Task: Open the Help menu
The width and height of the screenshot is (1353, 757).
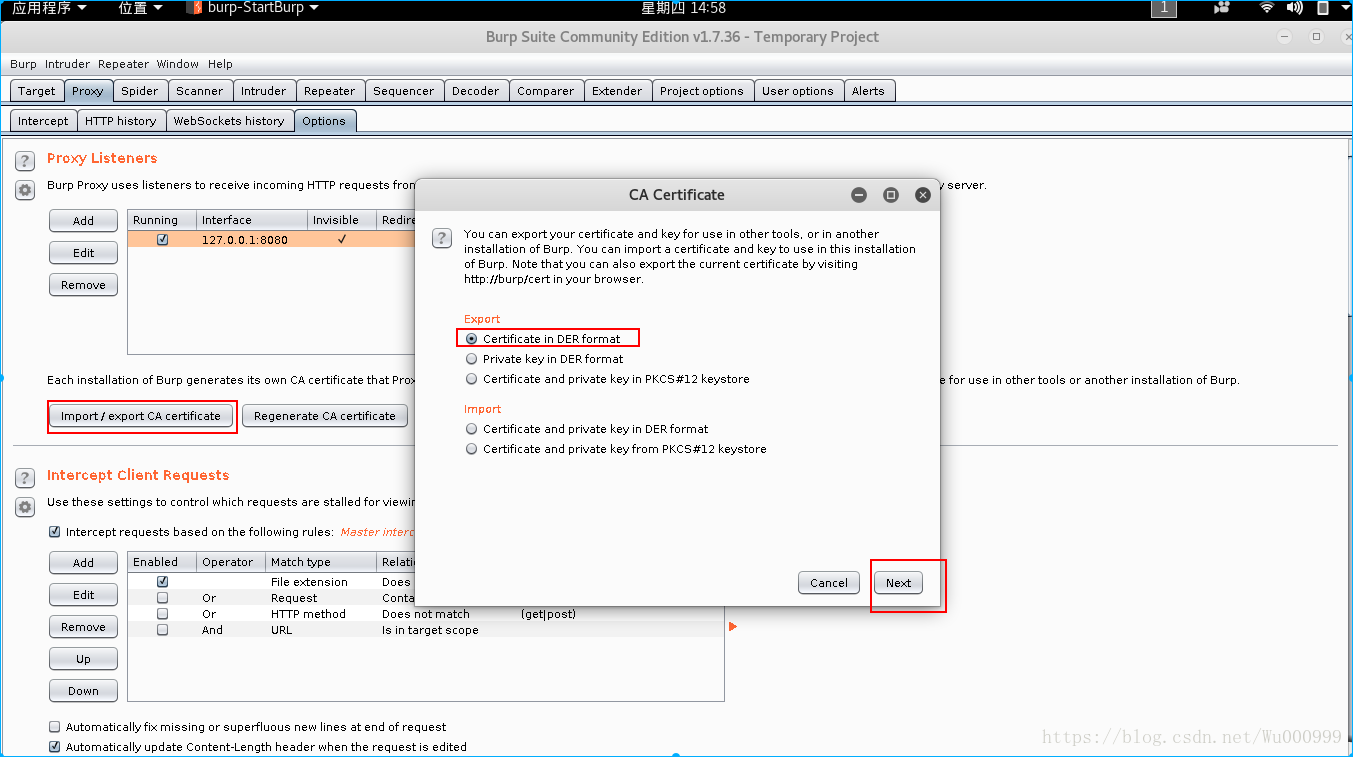Action: (220, 64)
